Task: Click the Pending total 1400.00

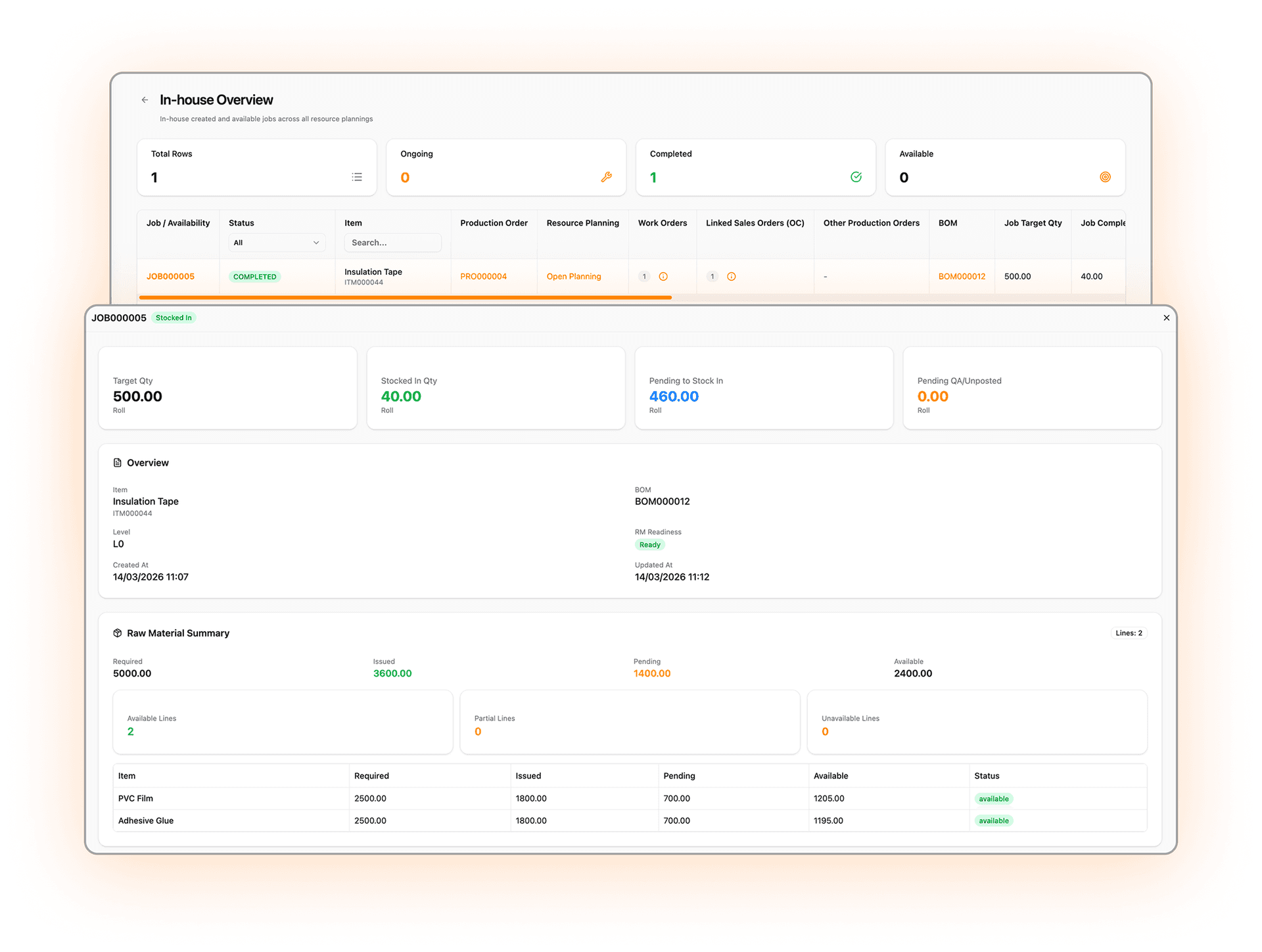Action: (x=652, y=673)
